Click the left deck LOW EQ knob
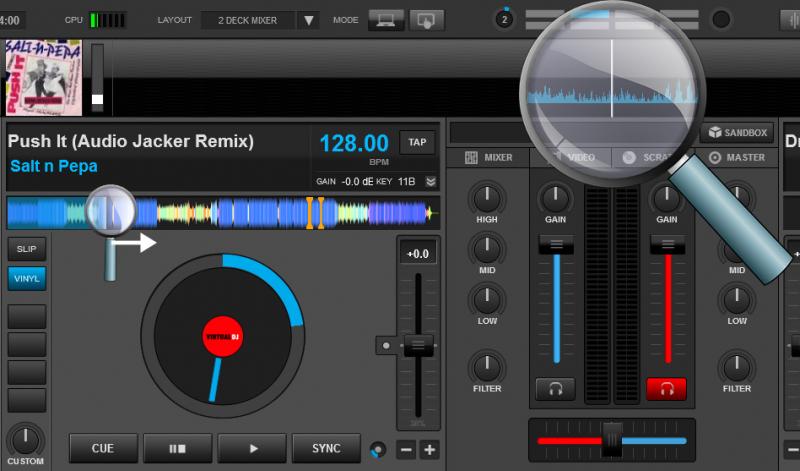The image size is (800, 471). pos(487,300)
